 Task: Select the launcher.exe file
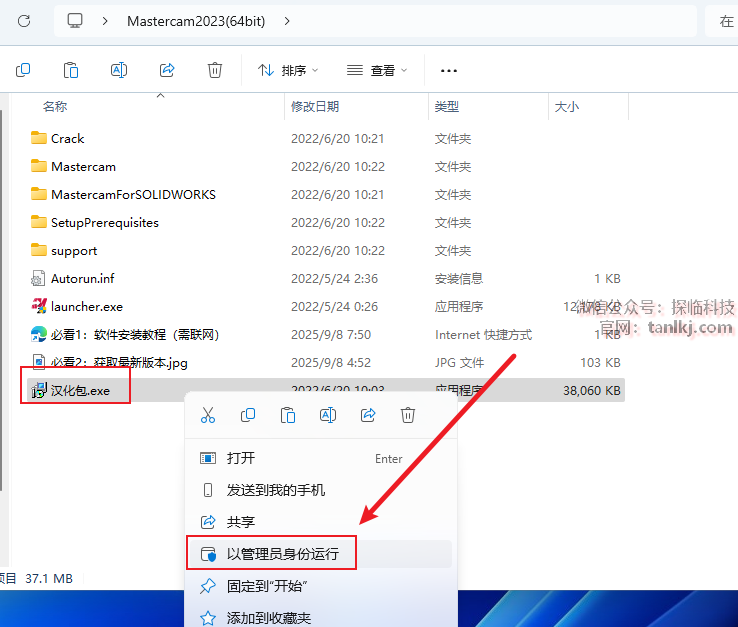pos(86,307)
